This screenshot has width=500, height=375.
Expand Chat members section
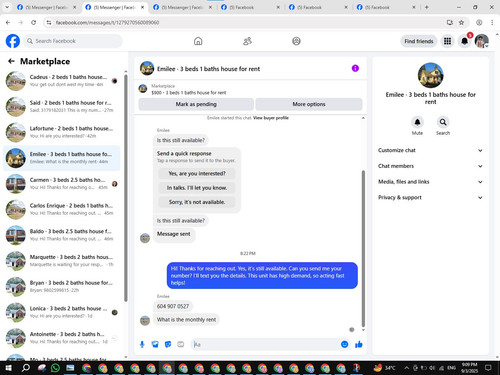click(x=430, y=166)
